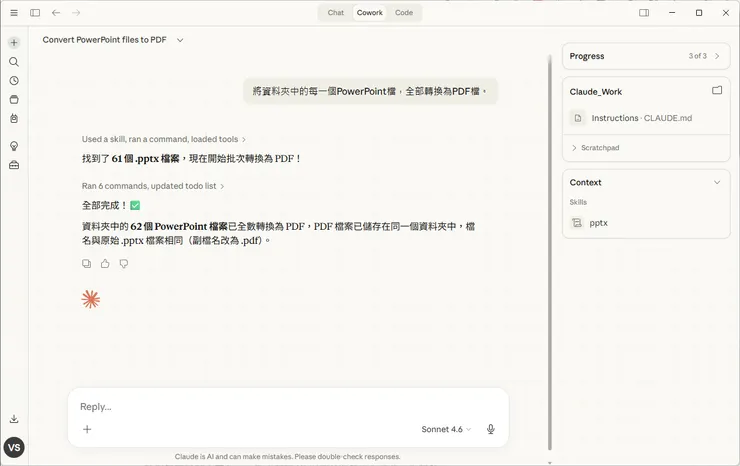Go forward with the right arrow
The height and width of the screenshot is (466, 740).
point(76,13)
